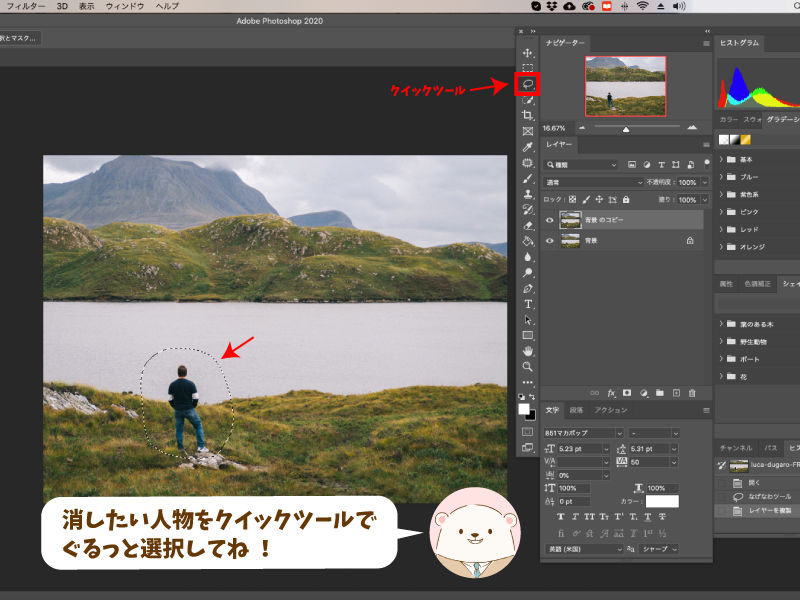Select the Brush tool
The width and height of the screenshot is (800, 600).
pos(528,179)
